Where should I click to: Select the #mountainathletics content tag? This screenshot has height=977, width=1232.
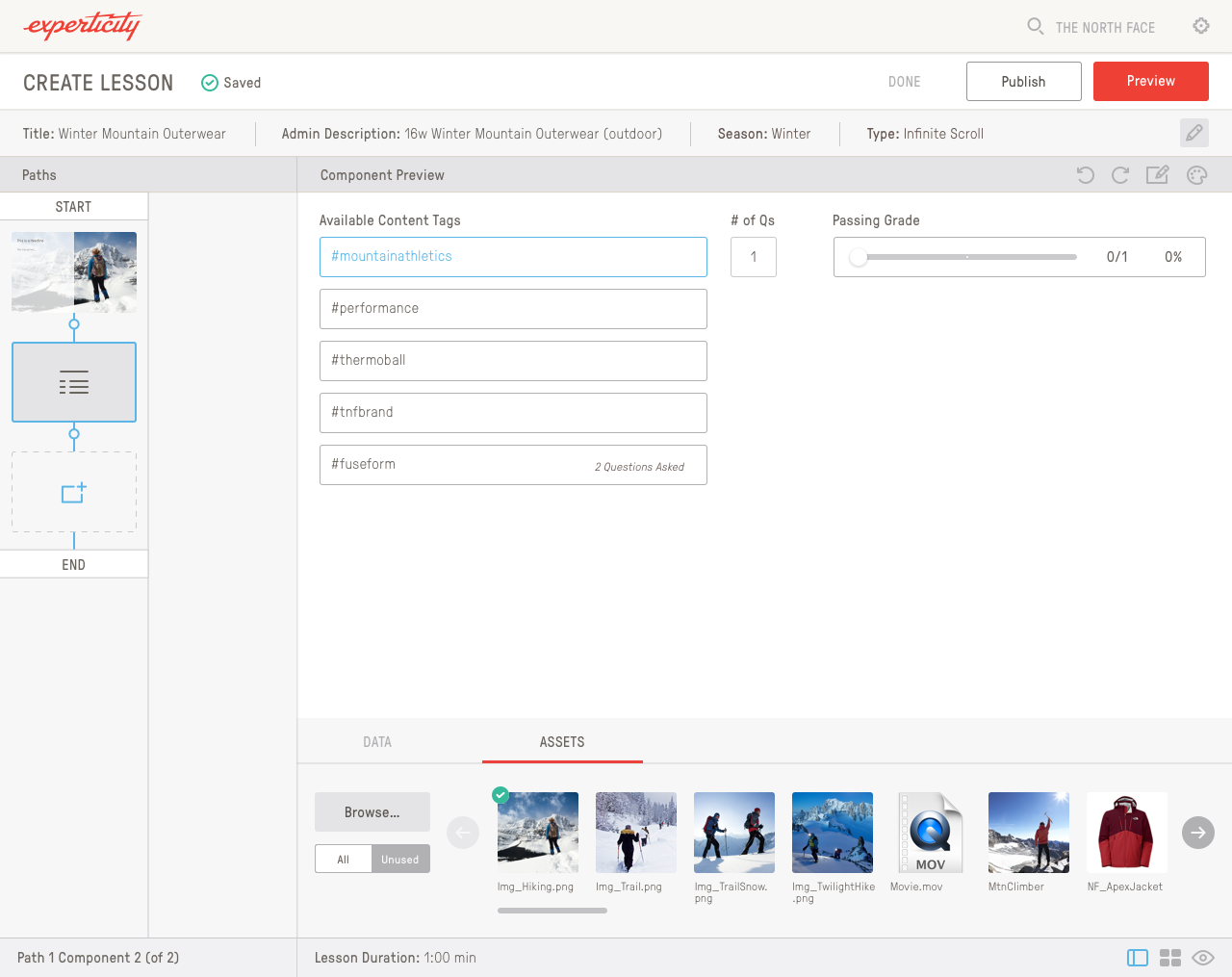[x=513, y=257]
